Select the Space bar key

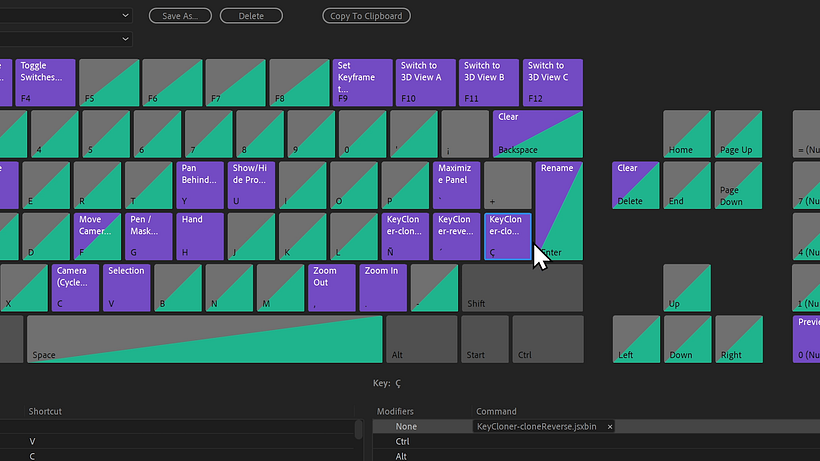[205, 339]
